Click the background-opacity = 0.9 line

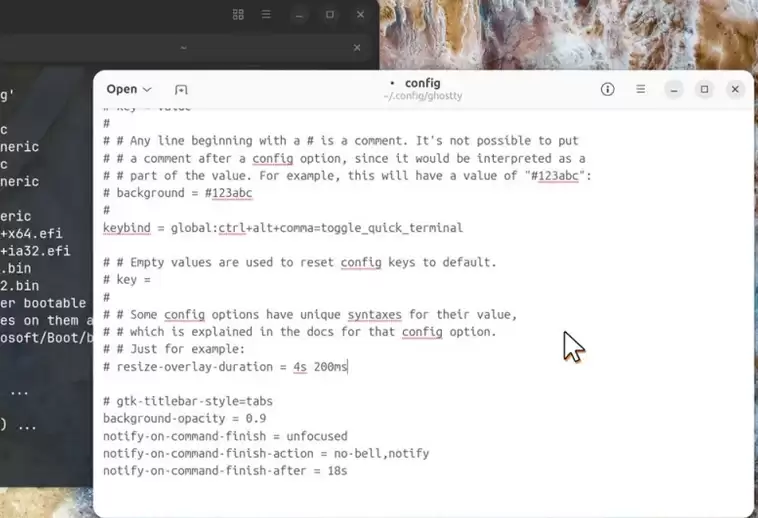185,418
